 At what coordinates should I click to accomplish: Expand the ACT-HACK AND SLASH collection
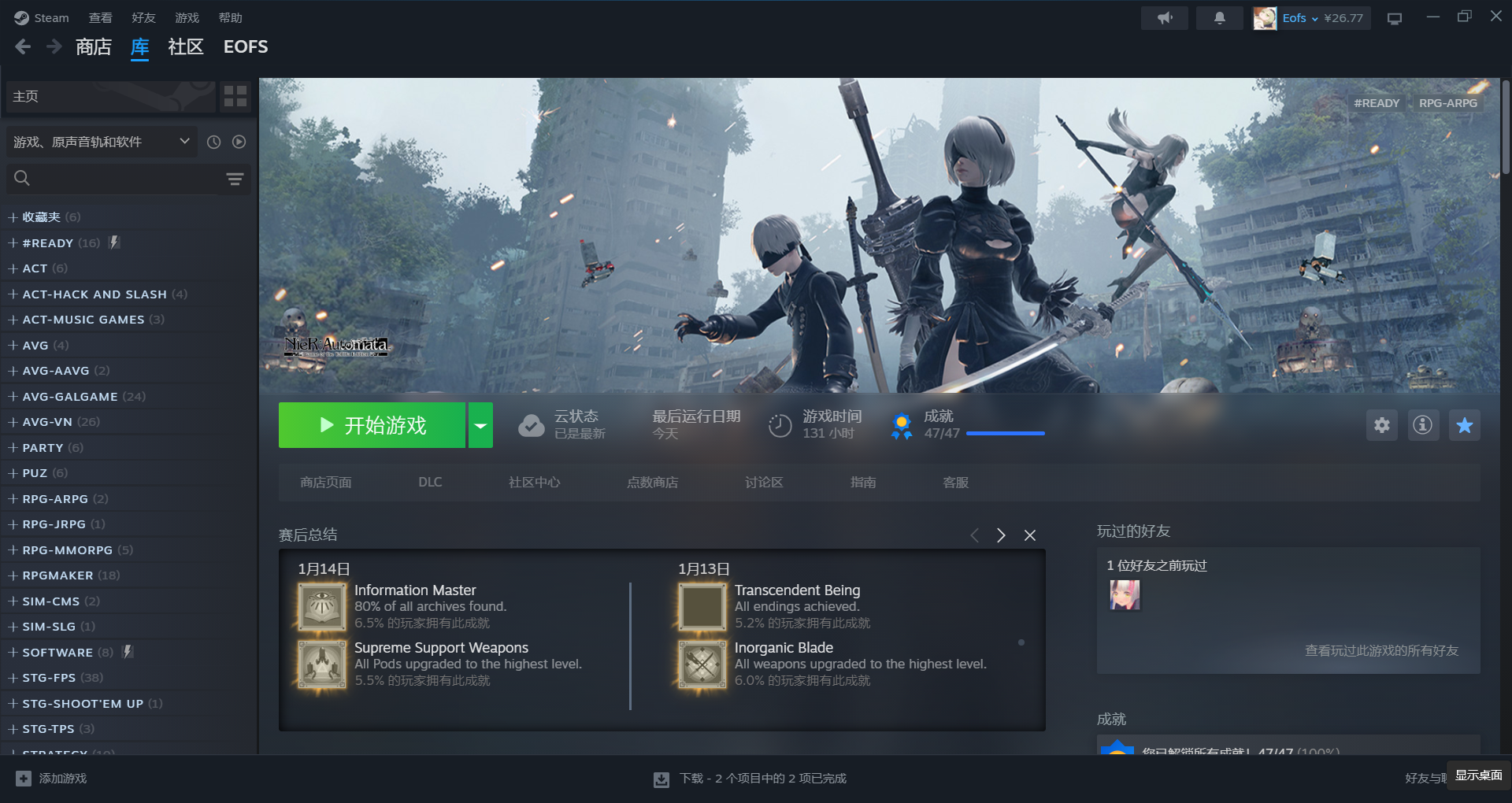pyautogui.click(x=13, y=294)
